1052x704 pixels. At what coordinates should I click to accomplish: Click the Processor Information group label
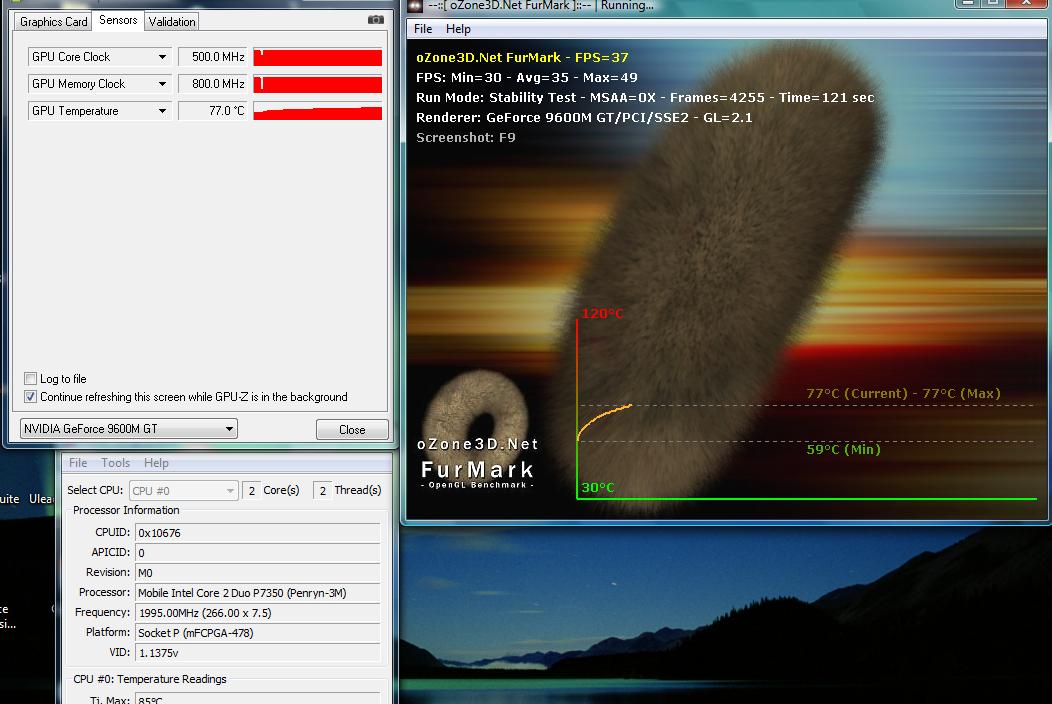coord(126,511)
